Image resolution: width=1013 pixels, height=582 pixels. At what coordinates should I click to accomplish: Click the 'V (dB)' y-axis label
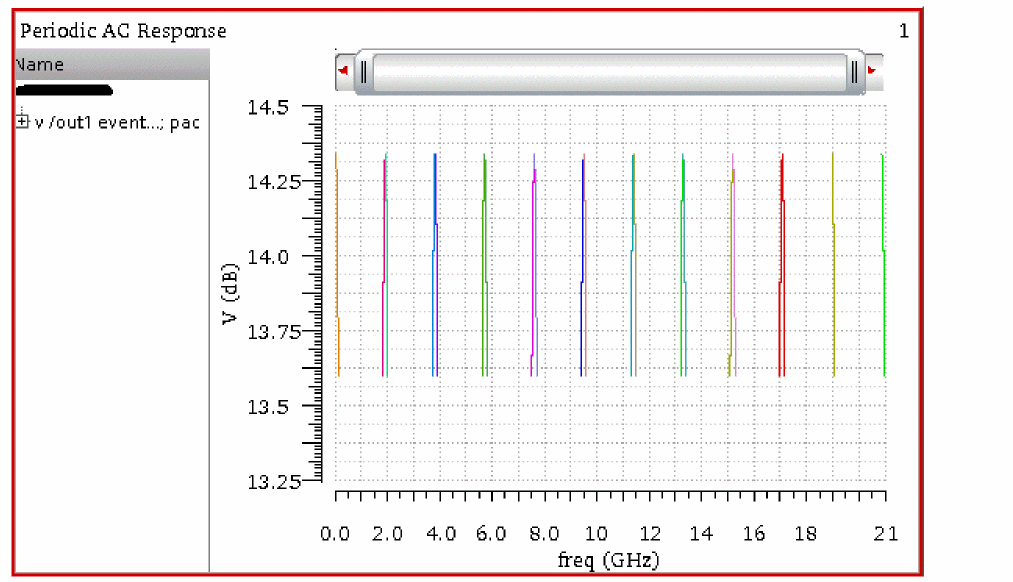tap(229, 294)
